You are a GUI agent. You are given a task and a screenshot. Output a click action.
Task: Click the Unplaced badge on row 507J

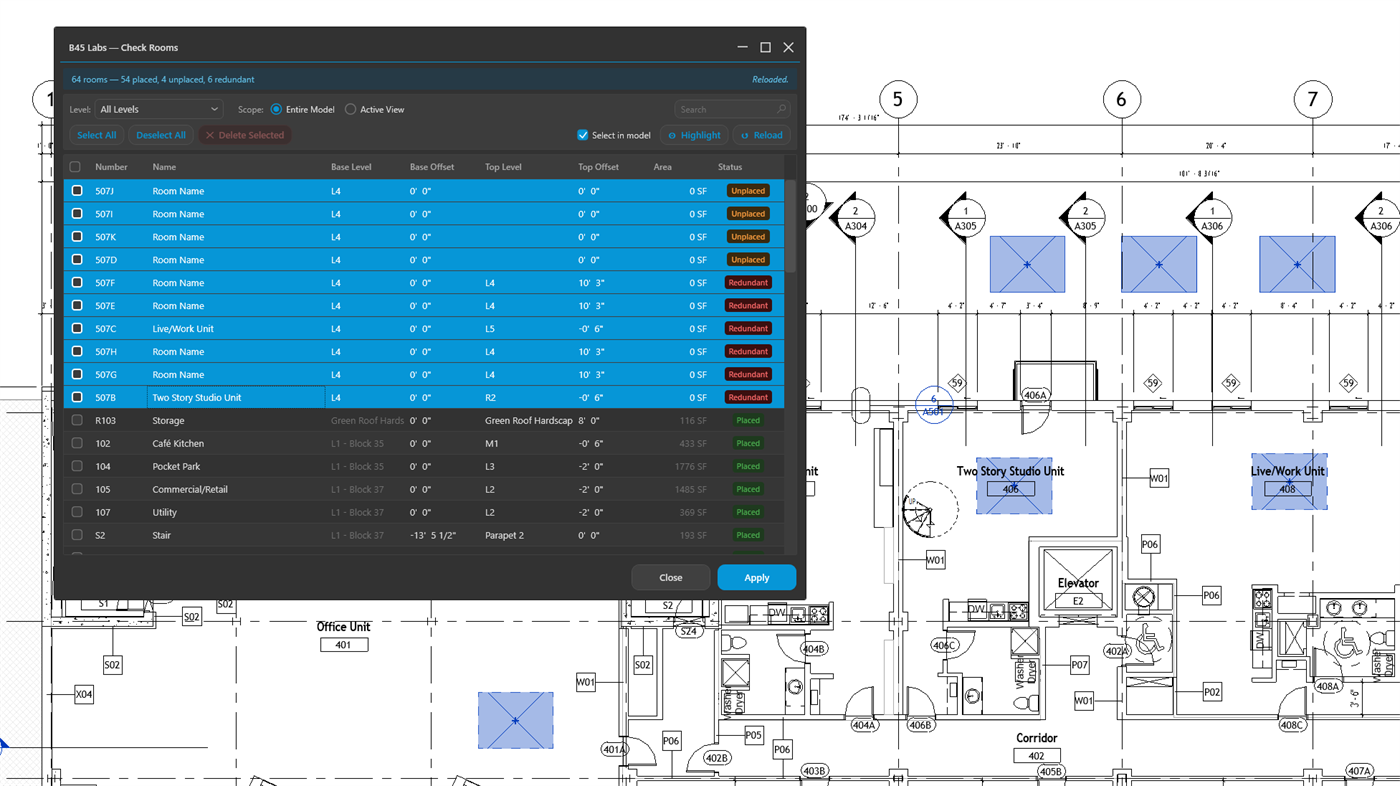[748, 191]
